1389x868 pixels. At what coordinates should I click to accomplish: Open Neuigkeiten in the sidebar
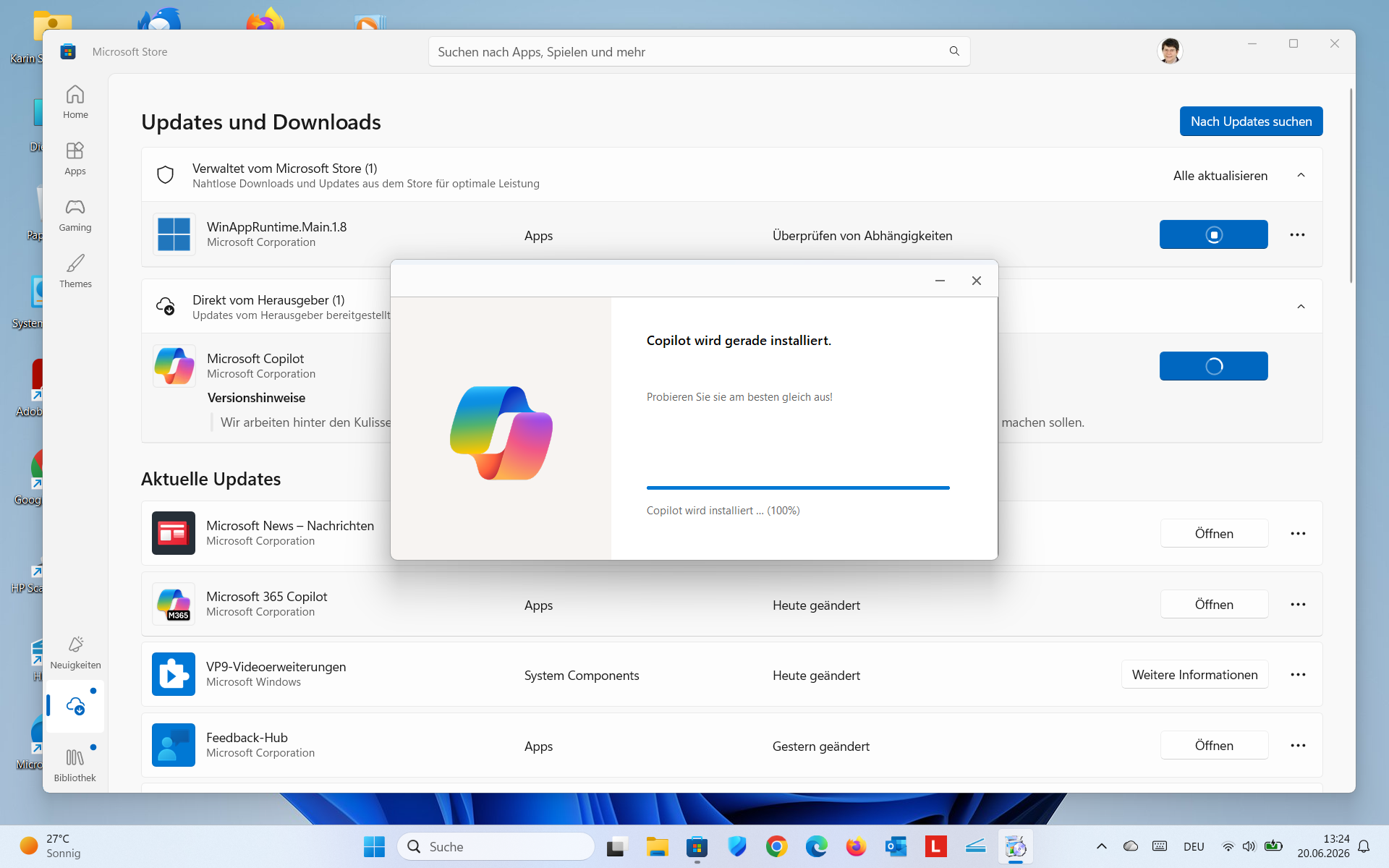(x=75, y=652)
